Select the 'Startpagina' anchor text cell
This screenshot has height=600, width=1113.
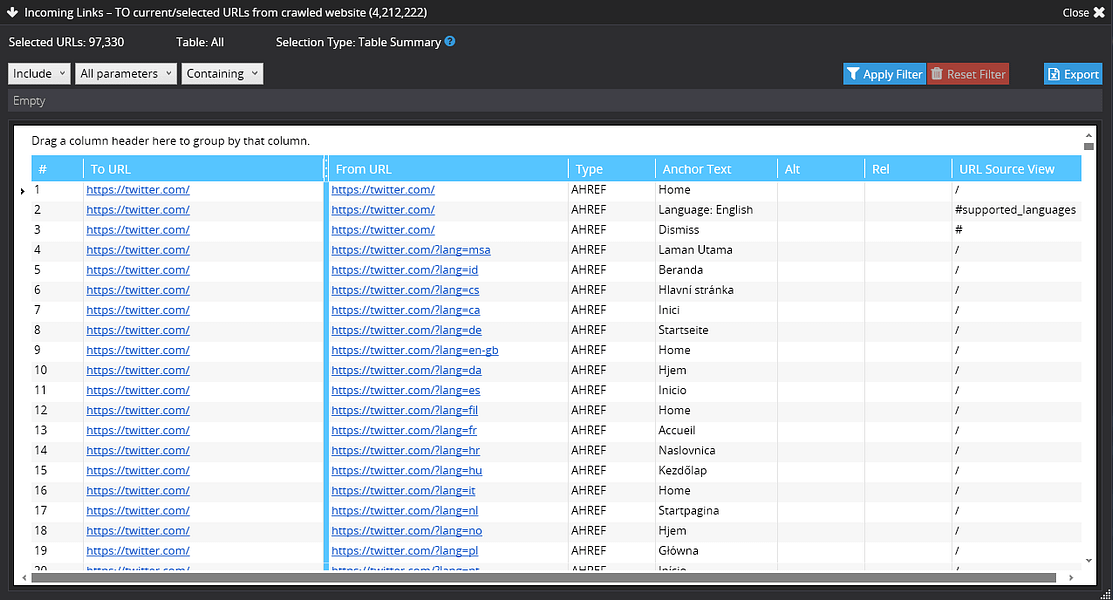point(716,511)
